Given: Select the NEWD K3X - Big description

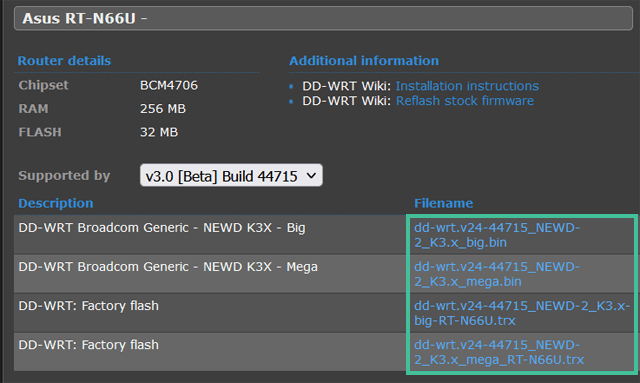Looking at the screenshot, I should coord(162,227).
